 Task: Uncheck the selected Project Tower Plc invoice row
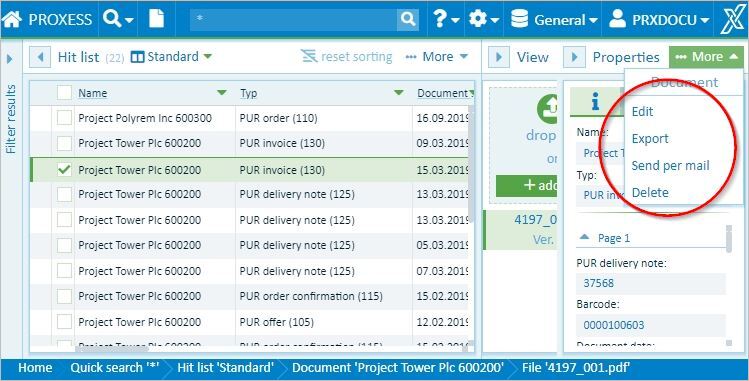[x=64, y=169]
